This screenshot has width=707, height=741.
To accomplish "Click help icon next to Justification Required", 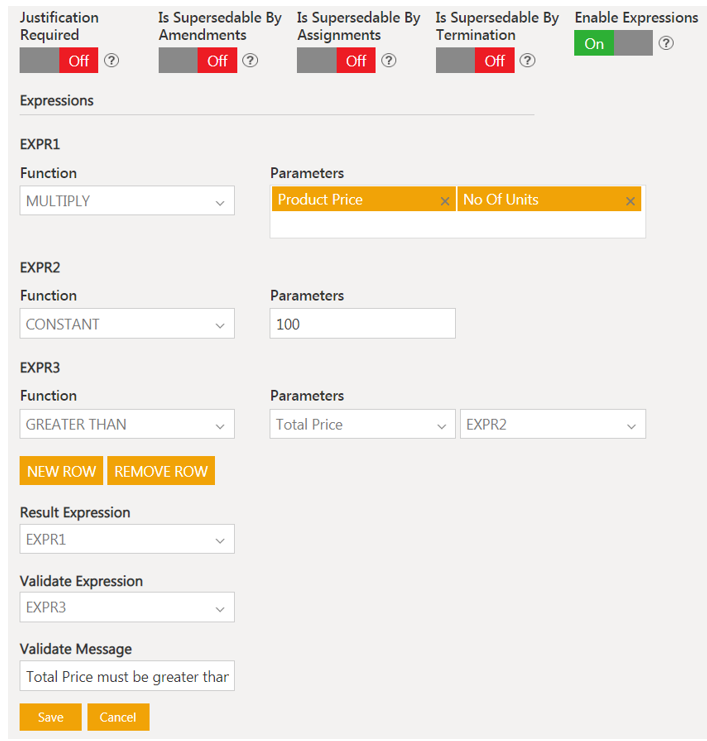I will point(112,60).
